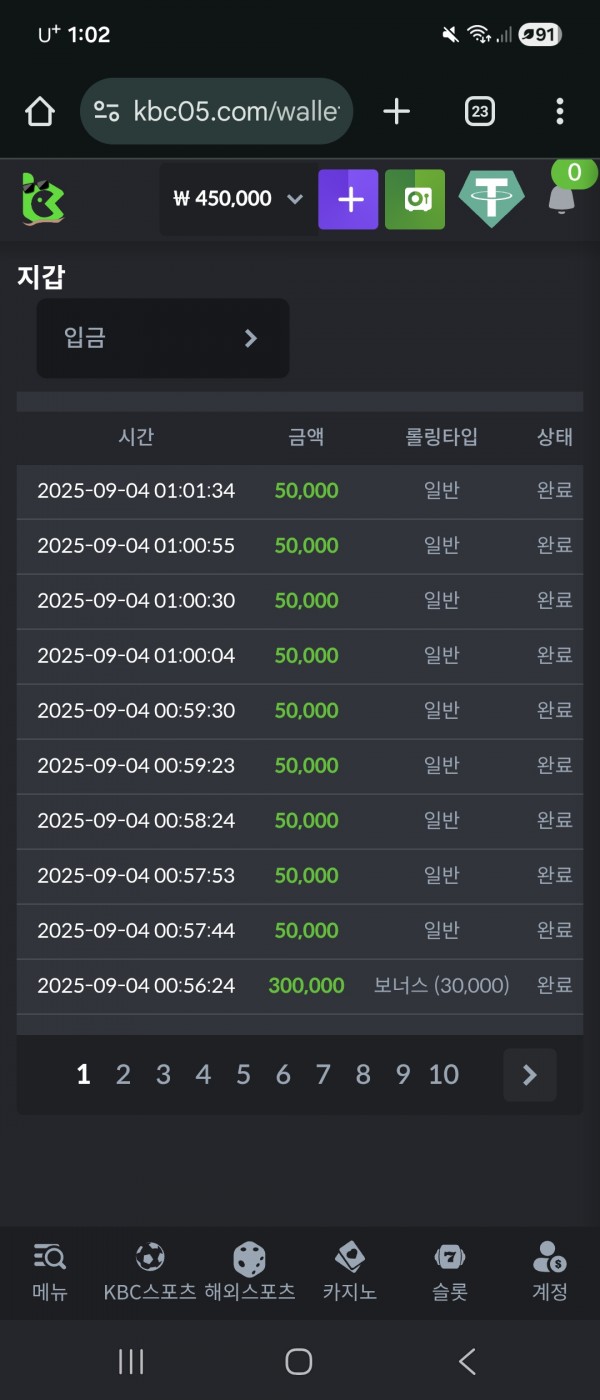Expand the ₩ 450,000 balance dropdown

point(238,199)
